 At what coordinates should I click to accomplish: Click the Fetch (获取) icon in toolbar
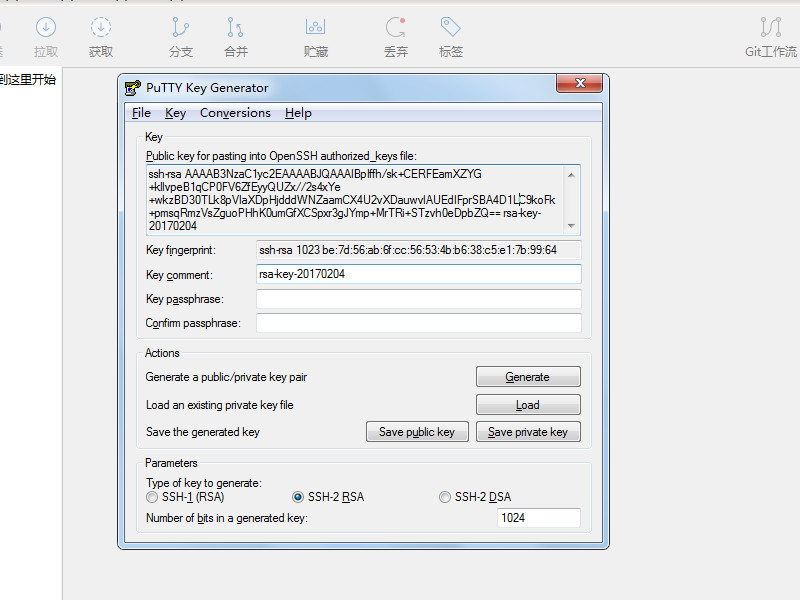click(101, 28)
